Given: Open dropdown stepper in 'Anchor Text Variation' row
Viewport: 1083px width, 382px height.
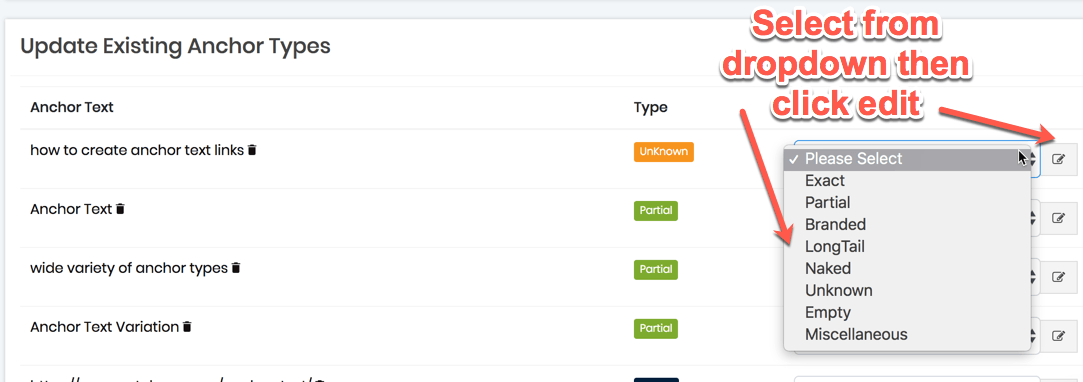Looking at the screenshot, I should pyautogui.click(x=1034, y=336).
